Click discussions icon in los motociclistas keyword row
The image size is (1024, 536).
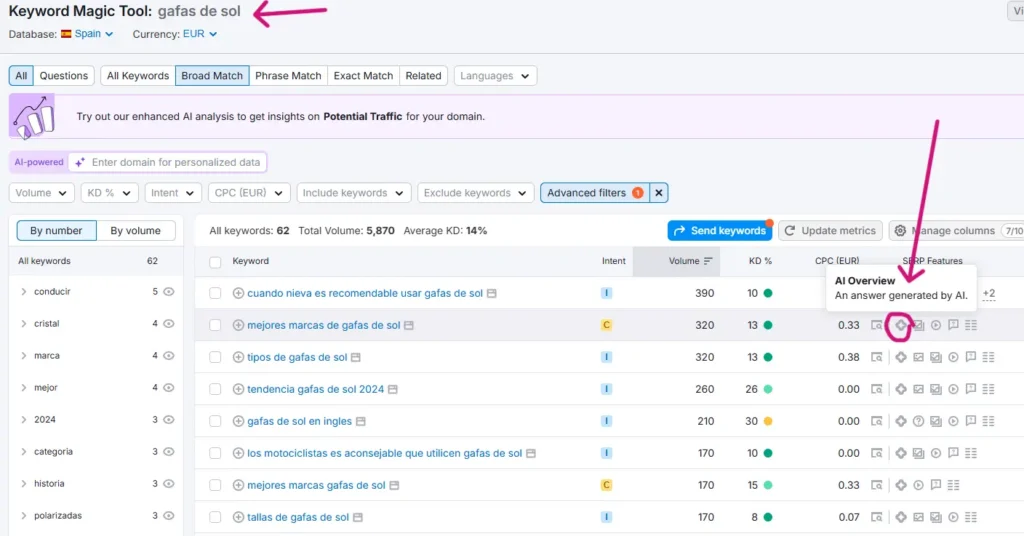coord(953,453)
